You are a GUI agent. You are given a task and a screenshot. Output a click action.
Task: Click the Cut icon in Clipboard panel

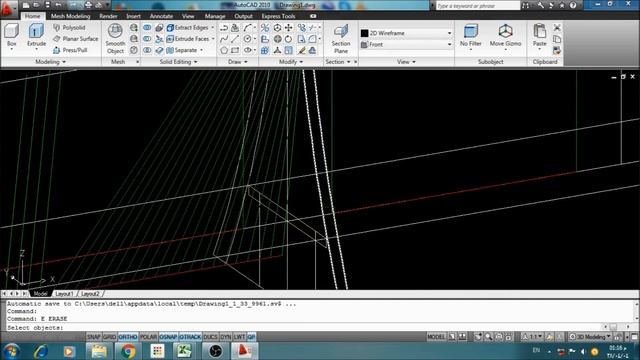(x=557, y=28)
